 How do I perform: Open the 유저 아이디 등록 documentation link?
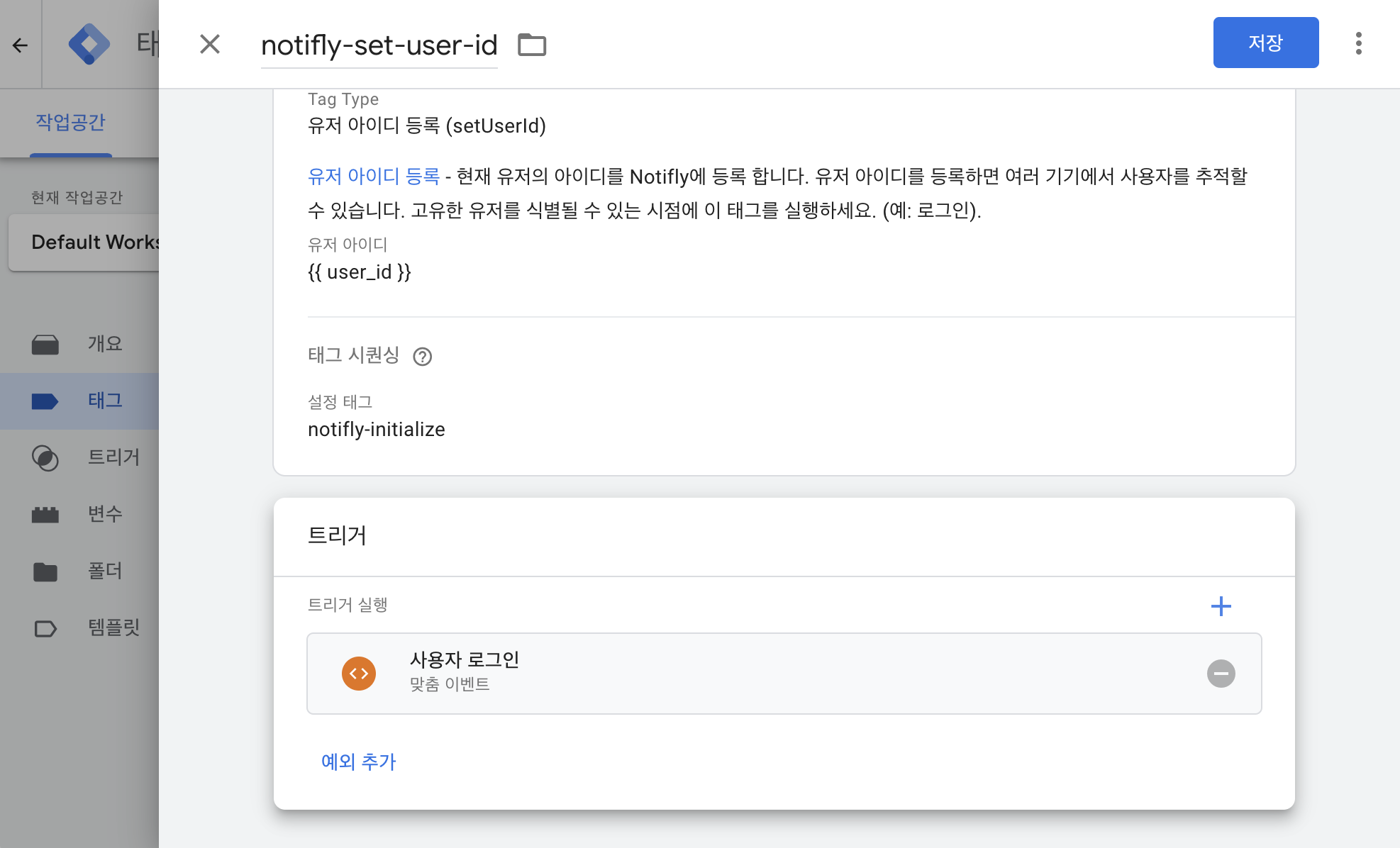click(374, 176)
